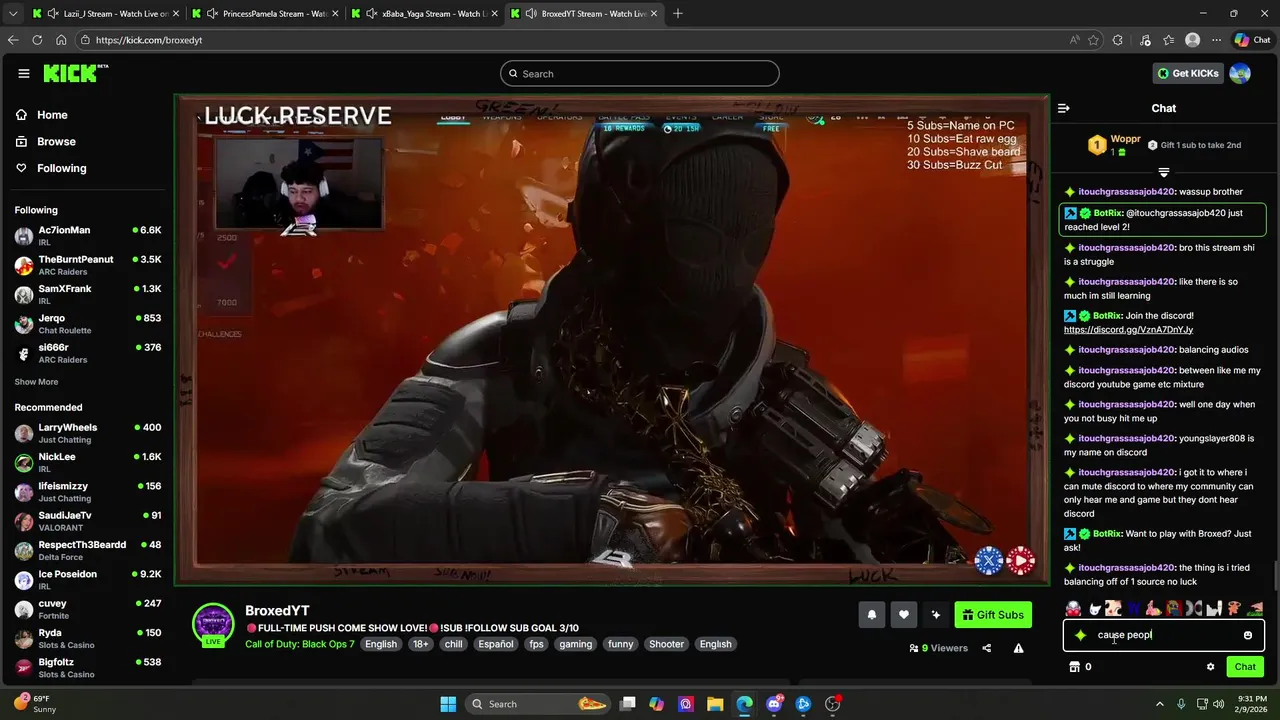Viewport: 1280px width, 720px height.
Task: Select the 18+ tag
Action: pyautogui.click(x=421, y=644)
